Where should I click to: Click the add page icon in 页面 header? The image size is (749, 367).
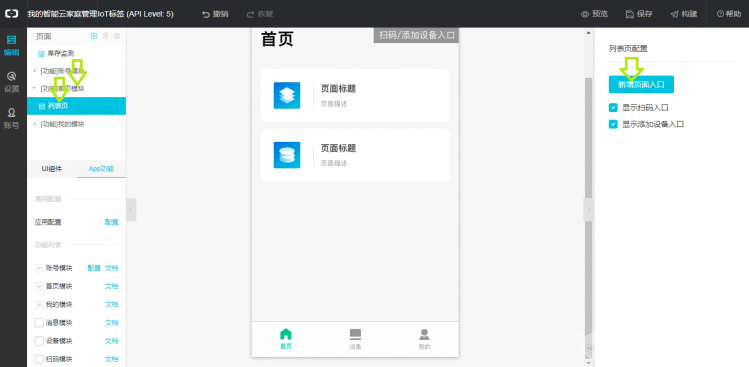(x=94, y=36)
